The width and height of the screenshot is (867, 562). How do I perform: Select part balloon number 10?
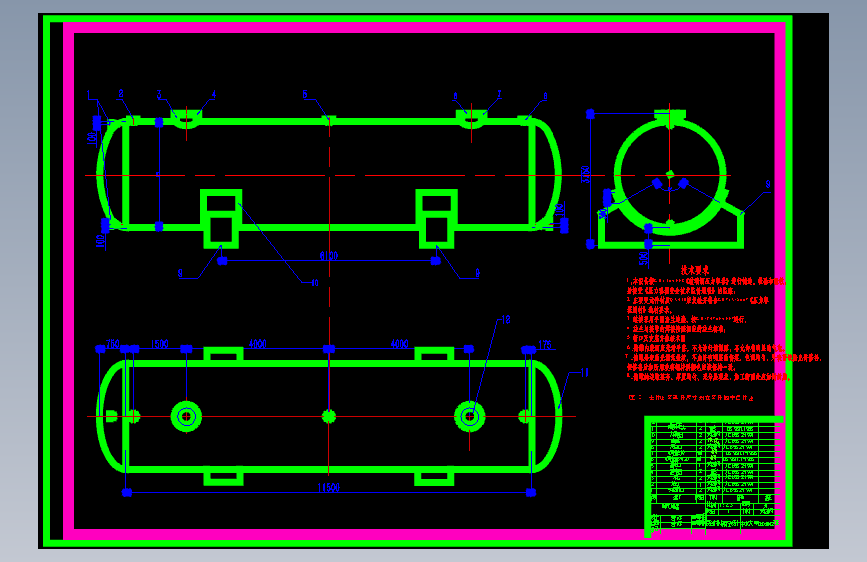(315, 283)
